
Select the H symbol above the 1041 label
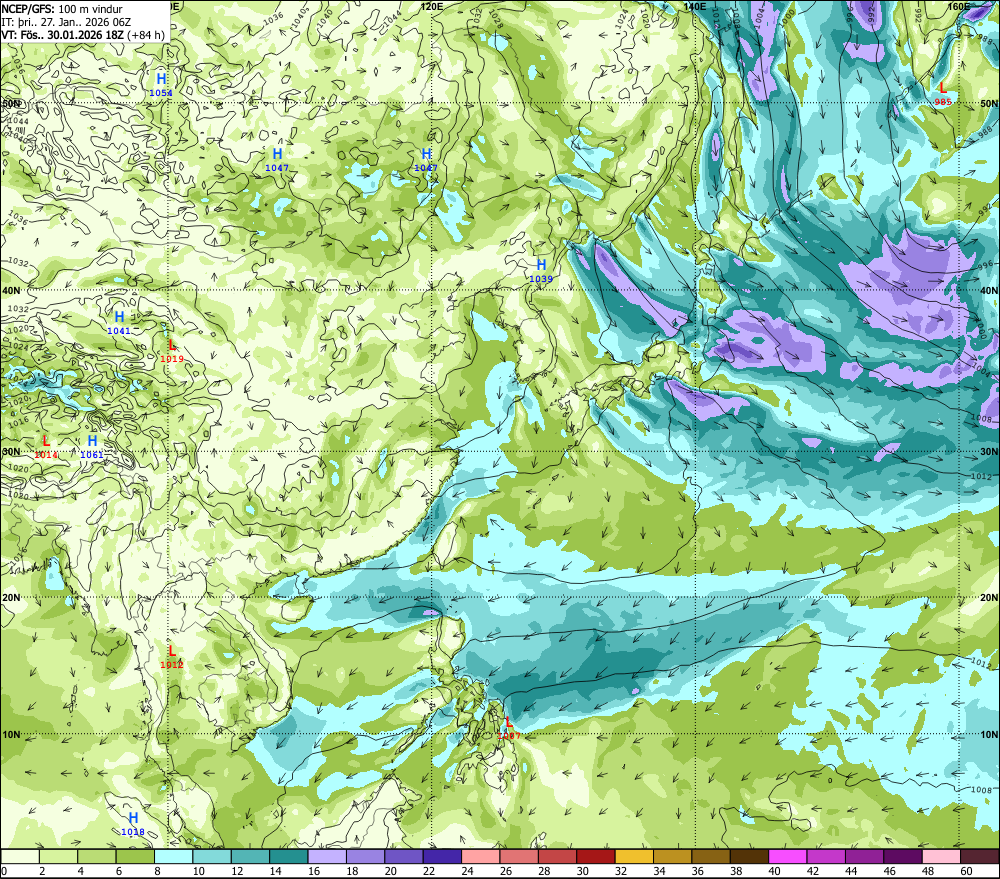coord(119,317)
